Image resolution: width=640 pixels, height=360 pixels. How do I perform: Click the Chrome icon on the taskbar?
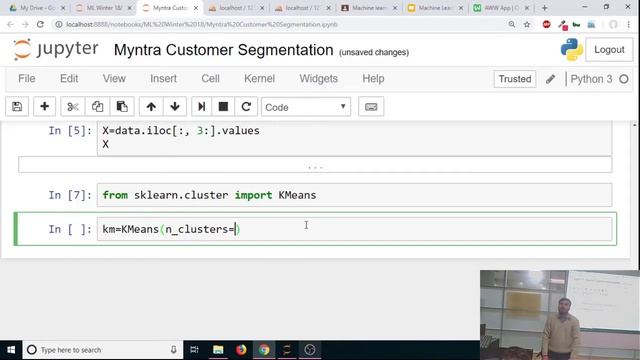264,350
